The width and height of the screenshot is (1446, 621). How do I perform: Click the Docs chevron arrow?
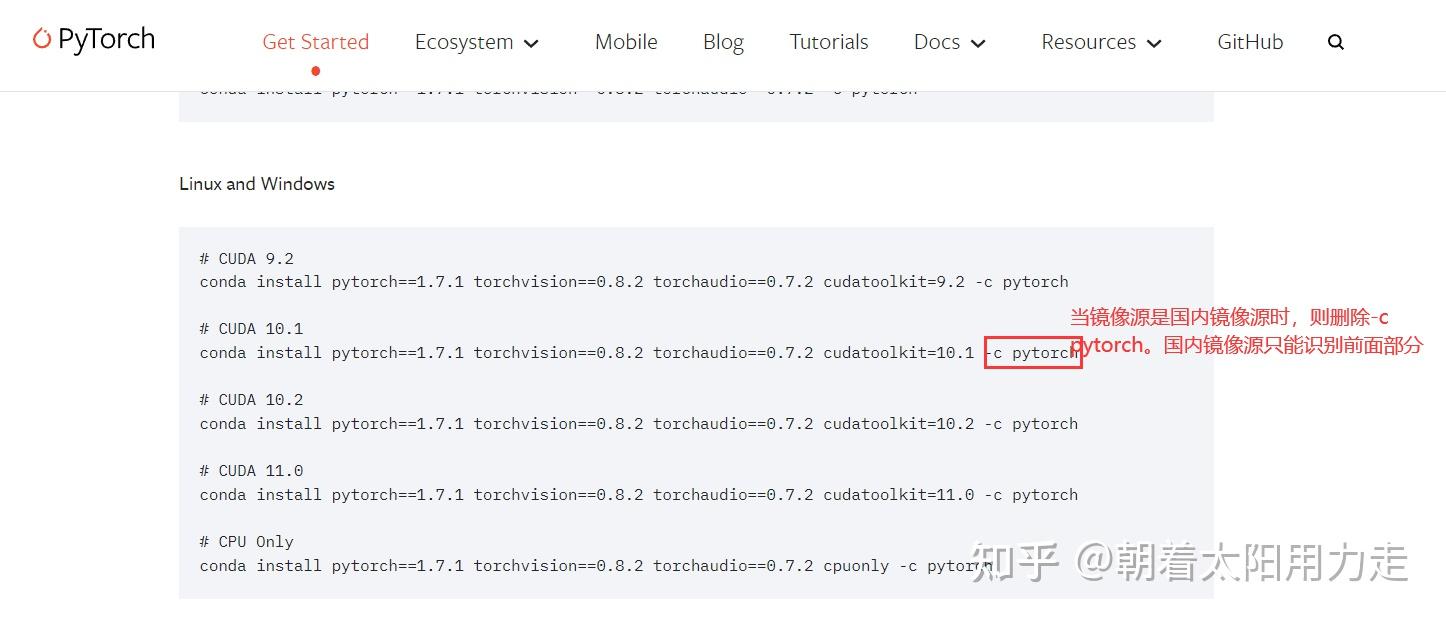[x=978, y=44]
